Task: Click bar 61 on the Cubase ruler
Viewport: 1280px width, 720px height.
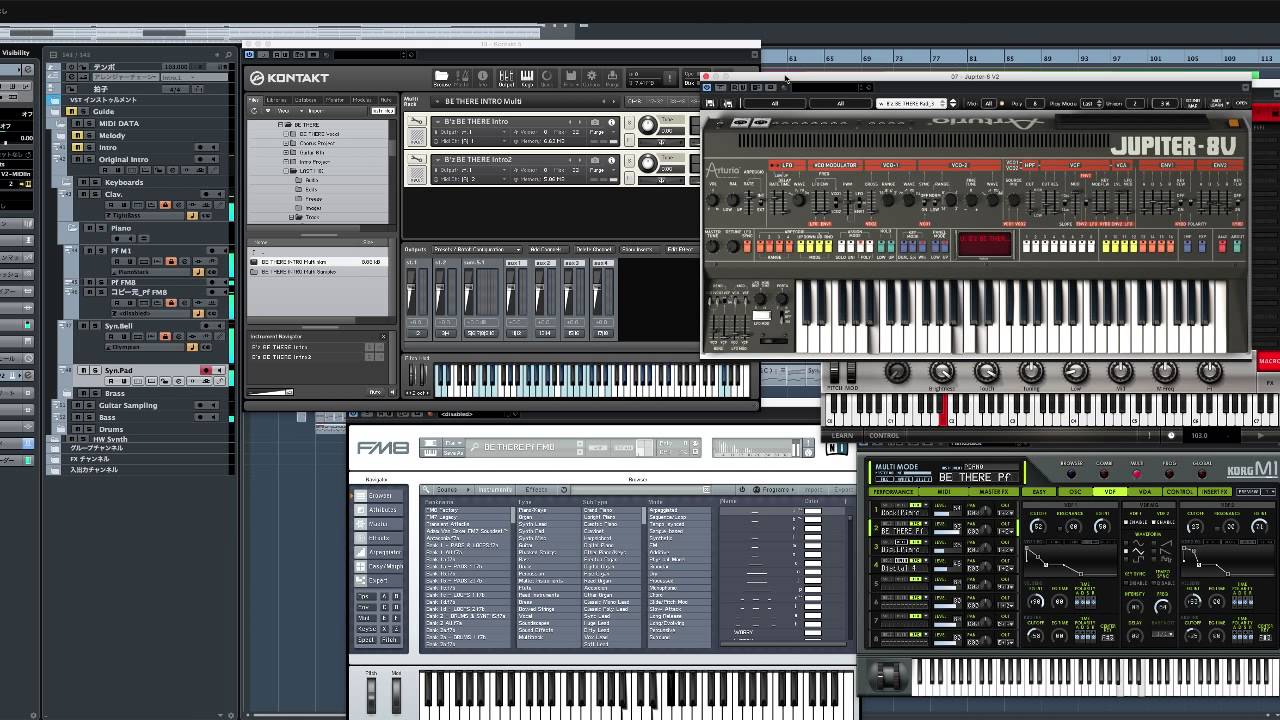Action: [x=793, y=59]
